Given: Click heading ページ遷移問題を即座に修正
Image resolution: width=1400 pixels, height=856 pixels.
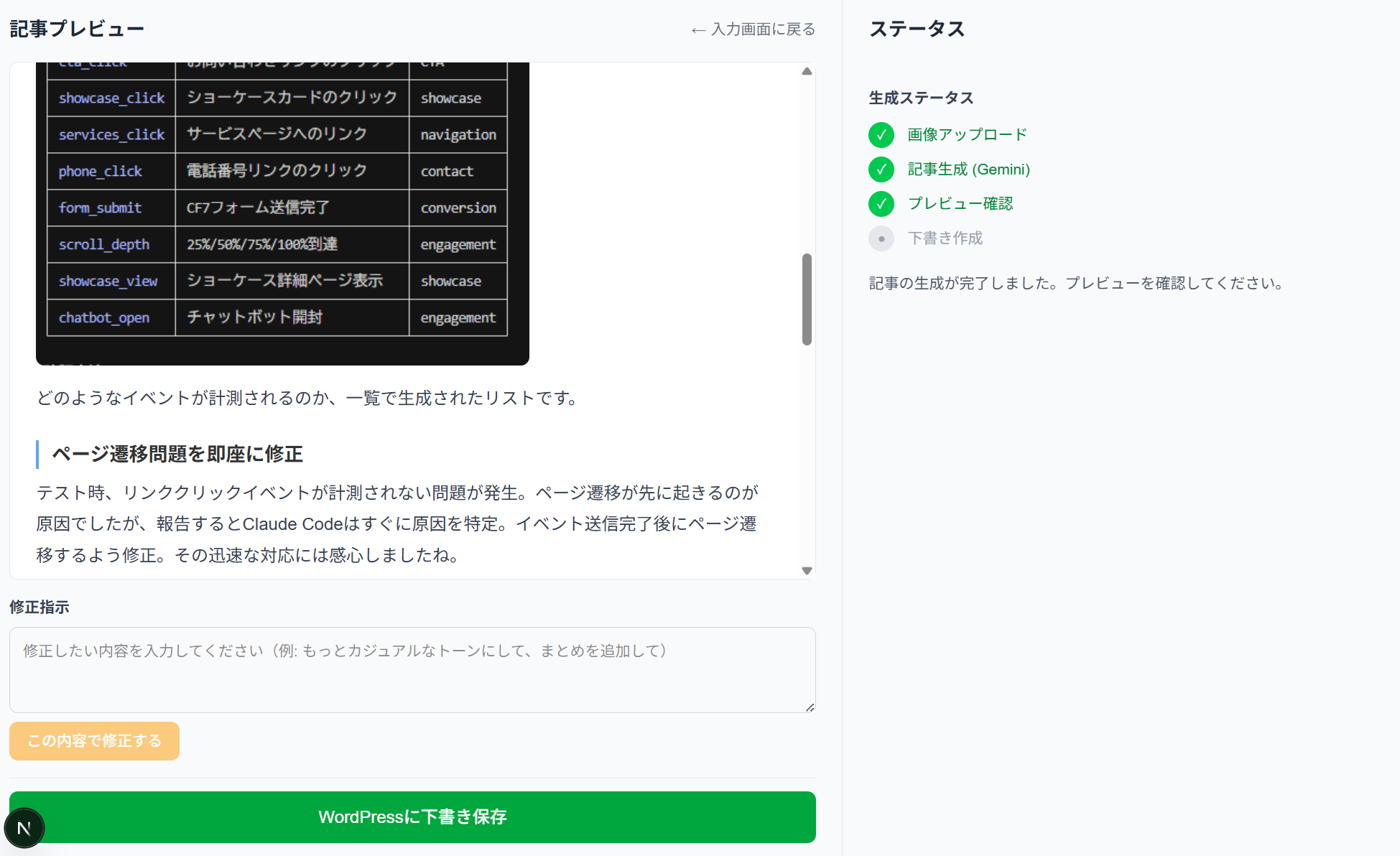Looking at the screenshot, I should tap(177, 454).
